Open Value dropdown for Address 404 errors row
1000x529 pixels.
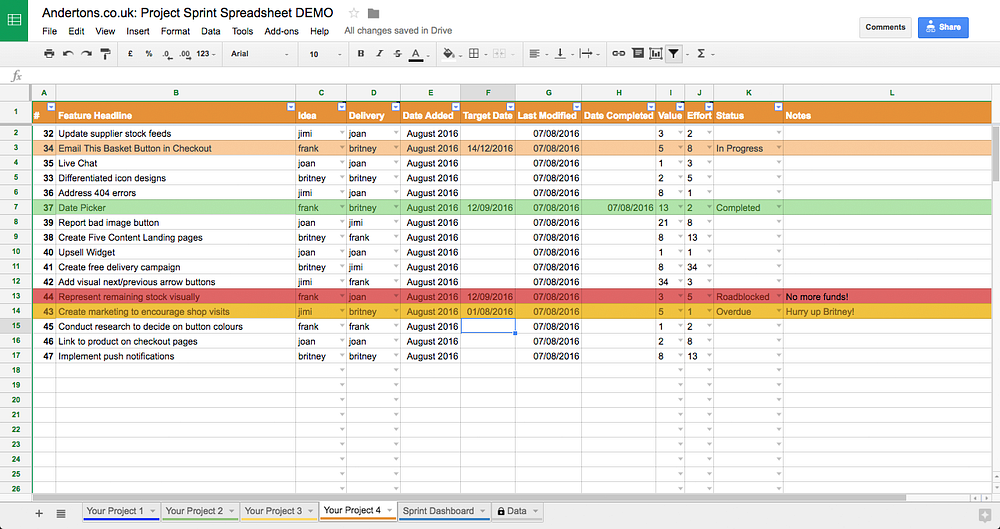680,193
